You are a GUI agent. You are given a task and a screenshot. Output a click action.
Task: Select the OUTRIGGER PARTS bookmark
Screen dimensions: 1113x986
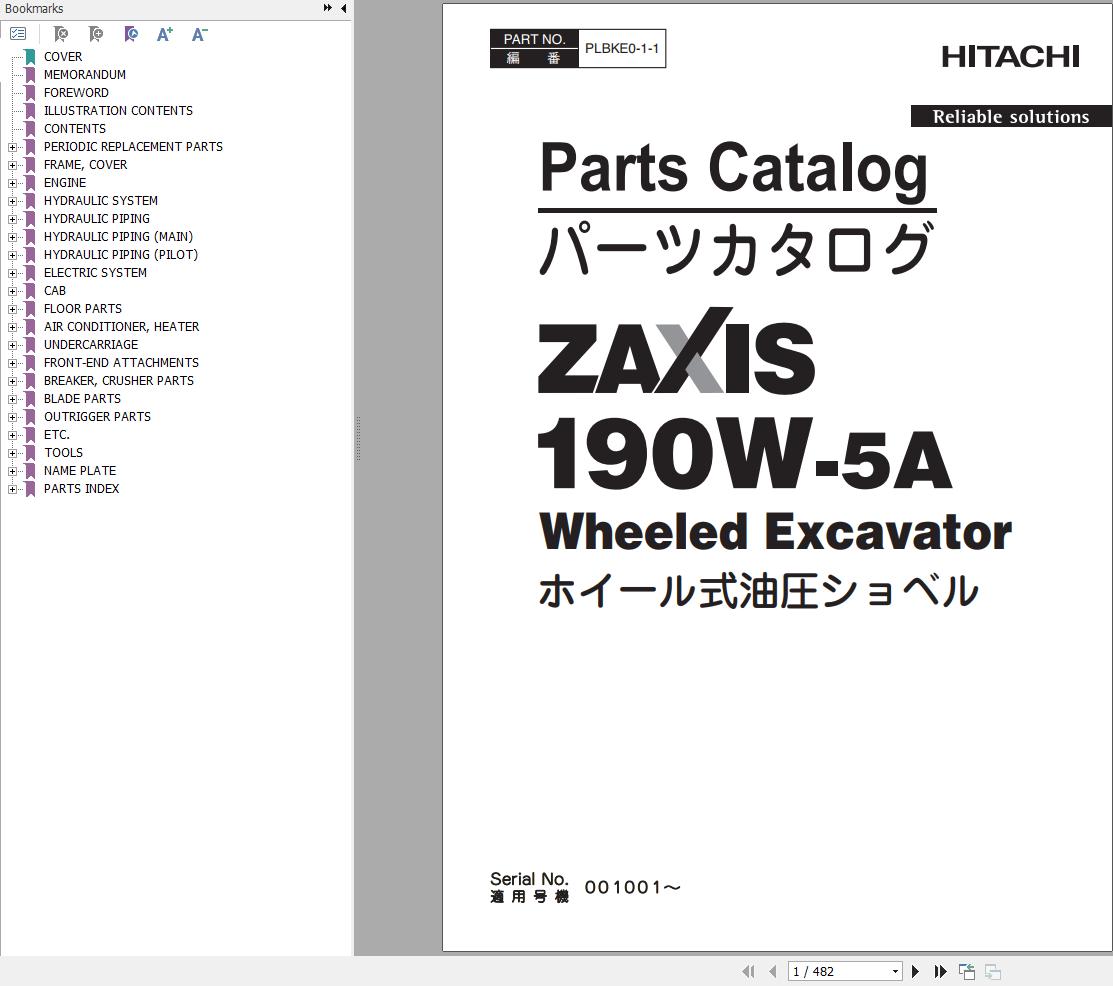pyautogui.click(x=97, y=417)
